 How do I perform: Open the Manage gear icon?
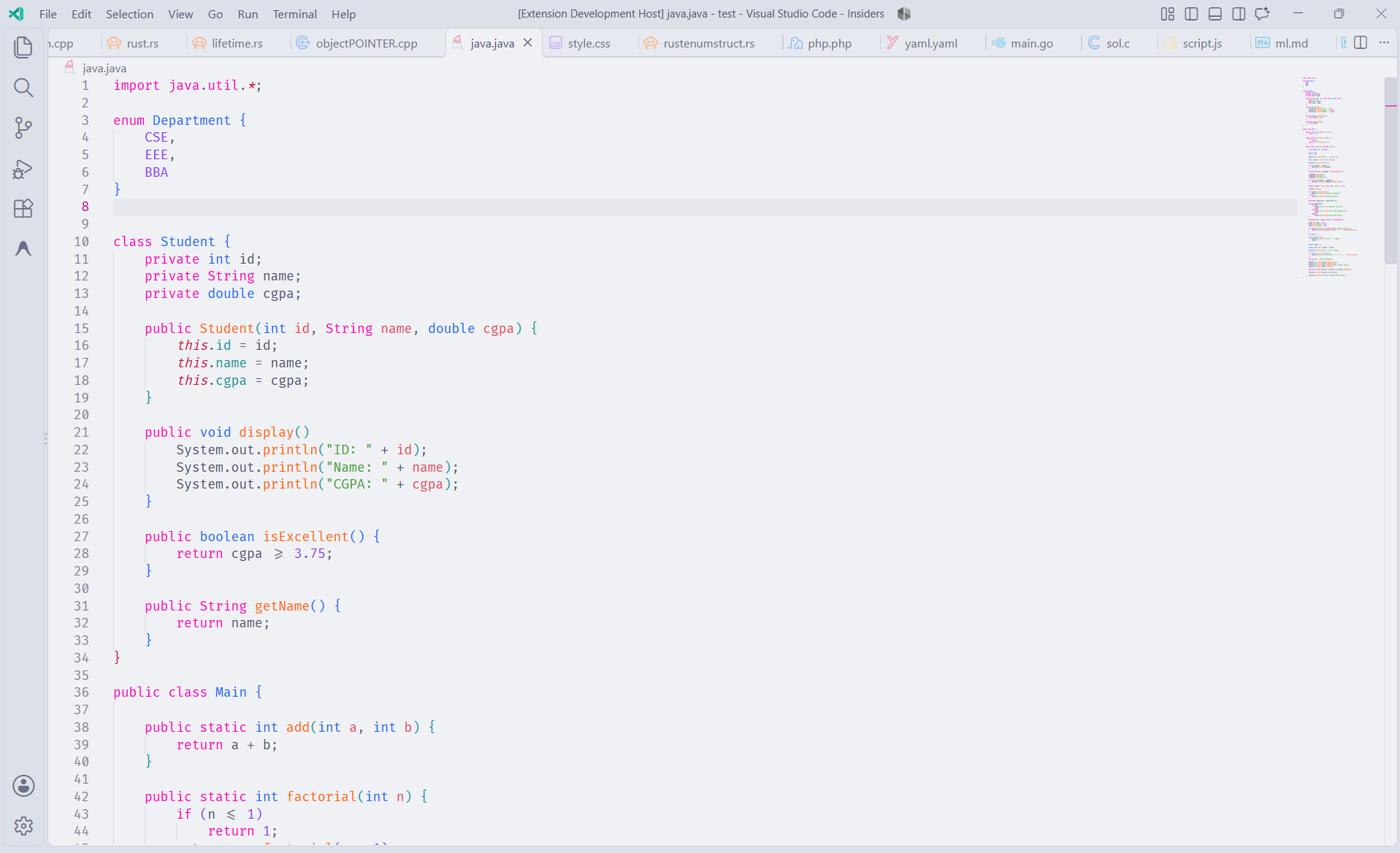click(23, 826)
